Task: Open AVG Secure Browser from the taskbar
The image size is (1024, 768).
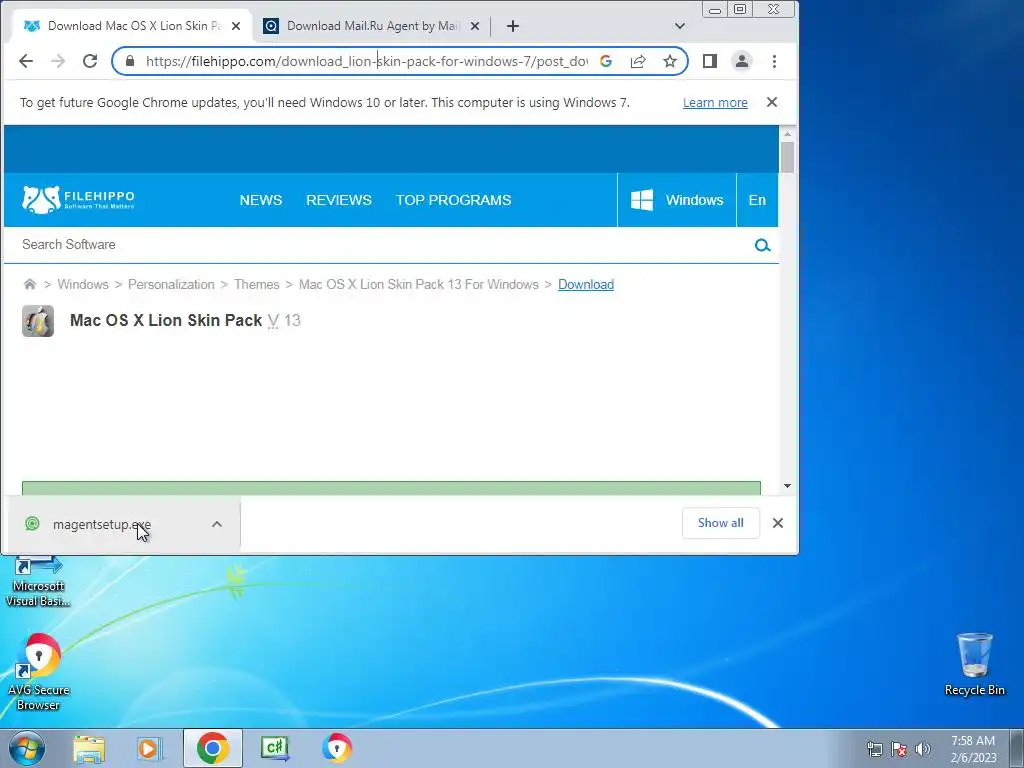Action: 337,748
